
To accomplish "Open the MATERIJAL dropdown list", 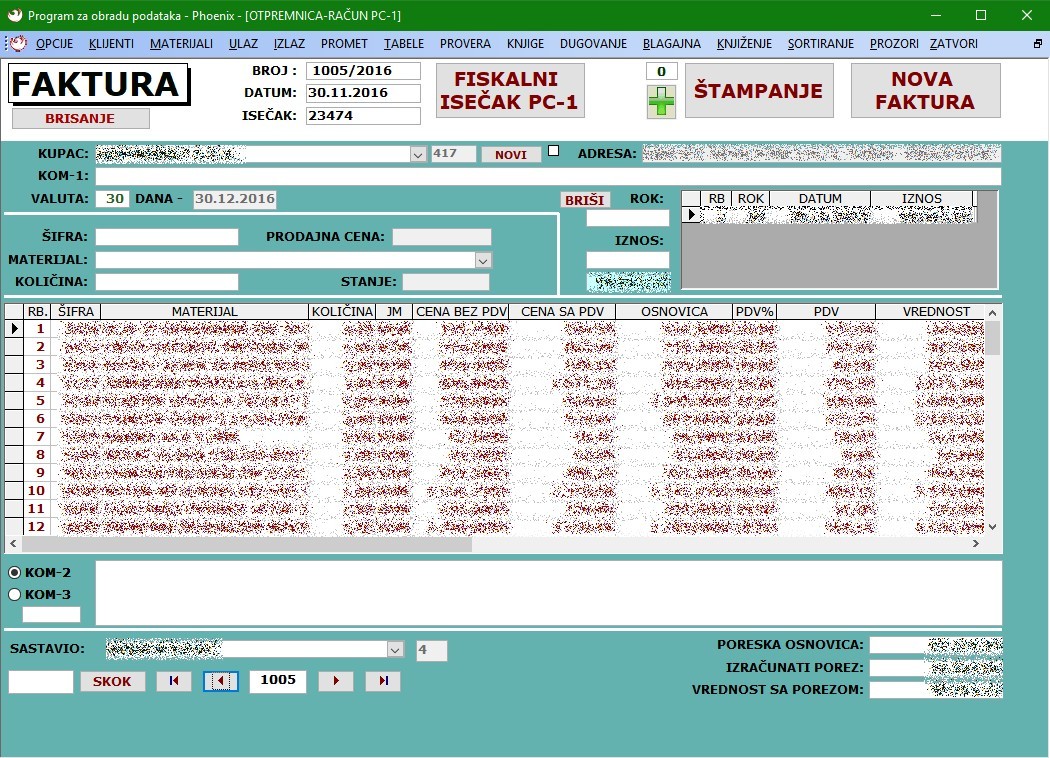I will click(x=483, y=260).
